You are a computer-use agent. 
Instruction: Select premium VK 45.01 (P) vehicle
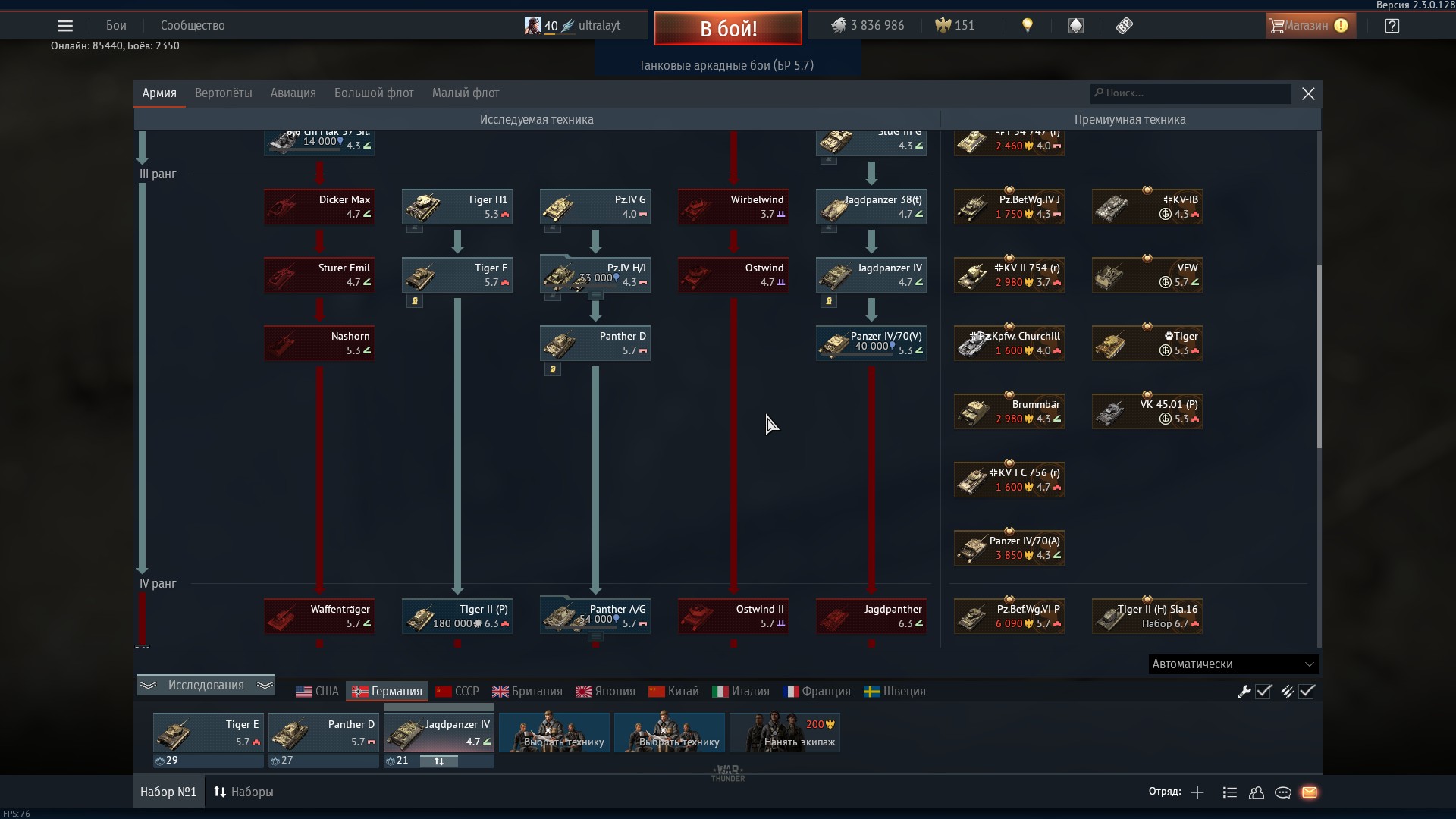tap(1147, 412)
